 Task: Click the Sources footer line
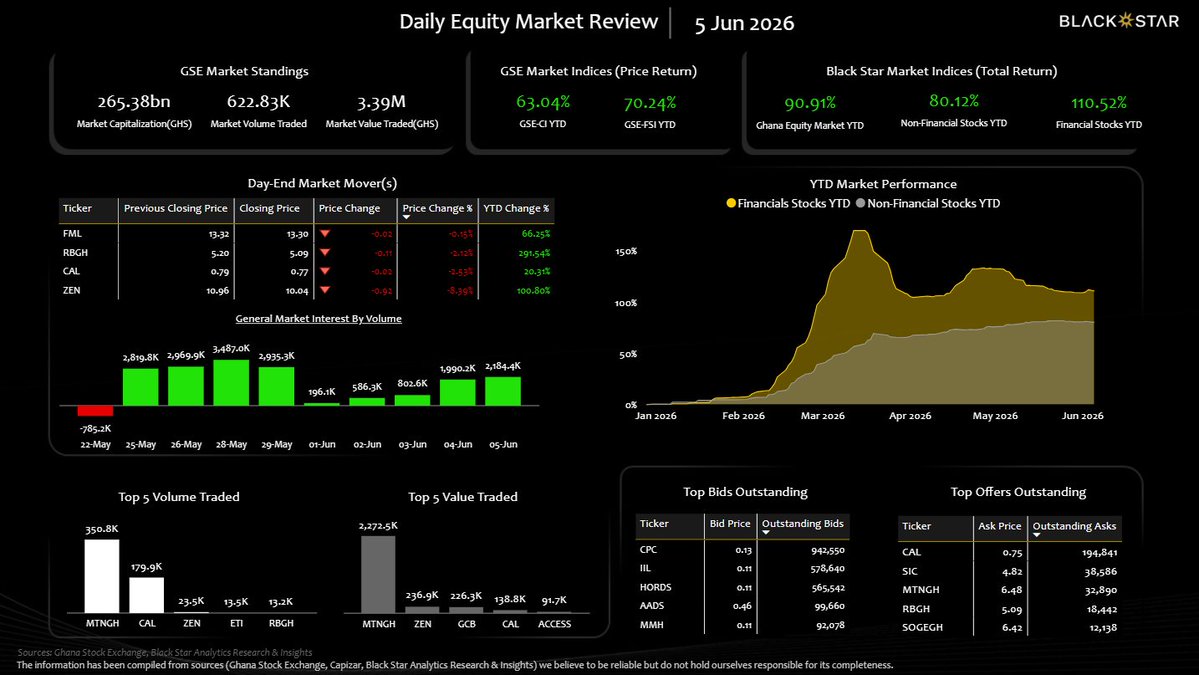(x=164, y=653)
